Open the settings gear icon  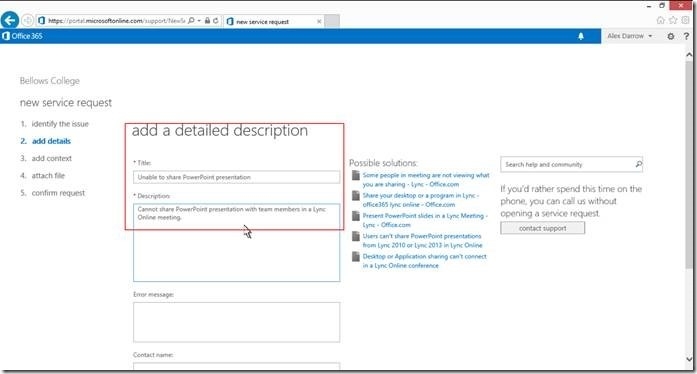point(670,36)
